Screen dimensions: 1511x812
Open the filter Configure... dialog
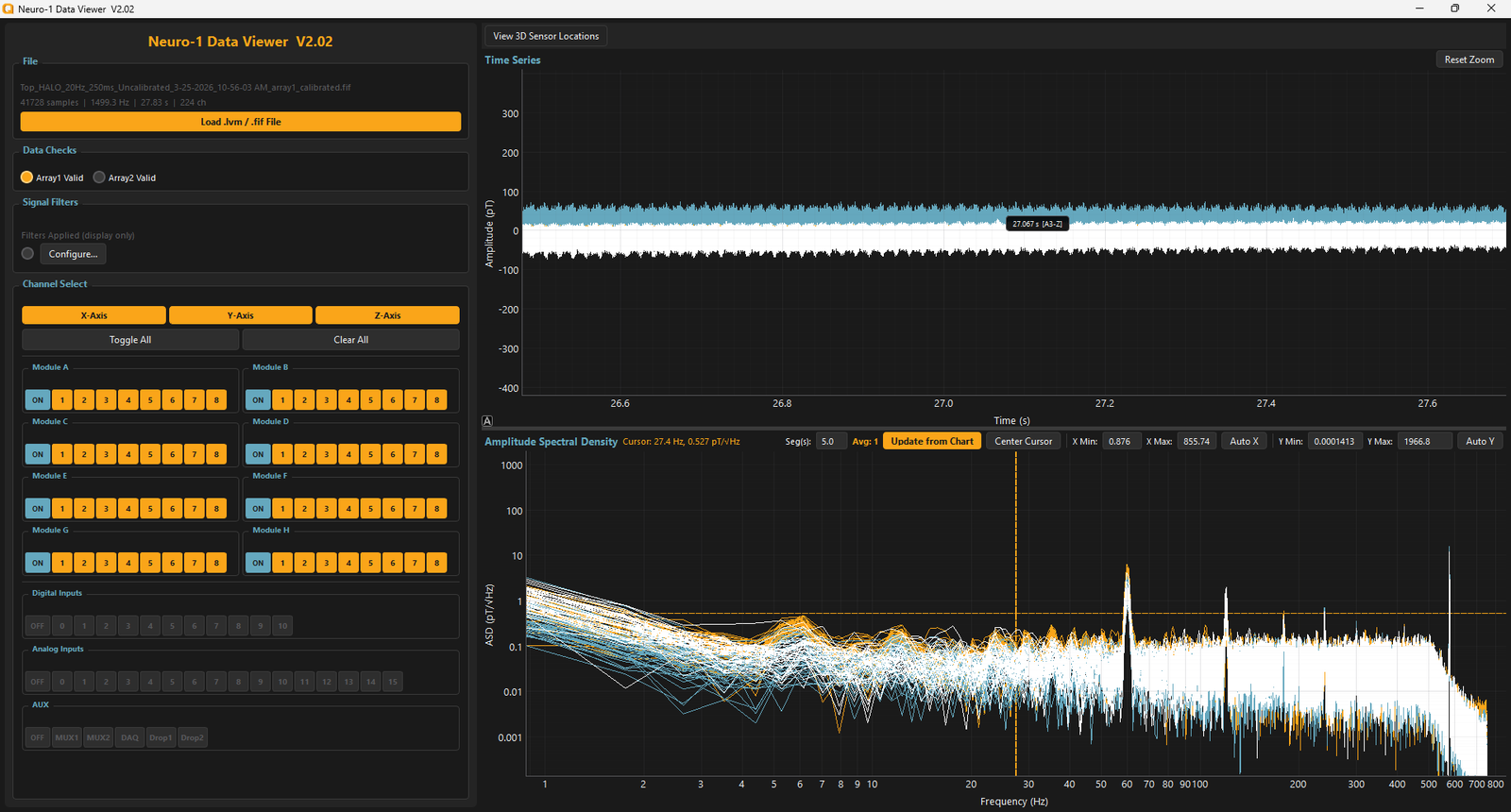click(x=73, y=254)
